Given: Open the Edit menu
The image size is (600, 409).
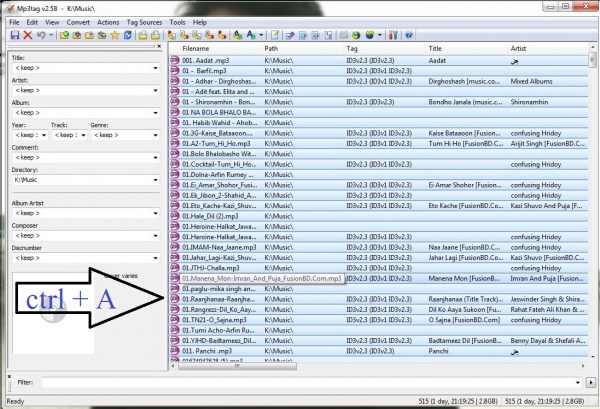Looking at the screenshot, I should click(32, 22).
